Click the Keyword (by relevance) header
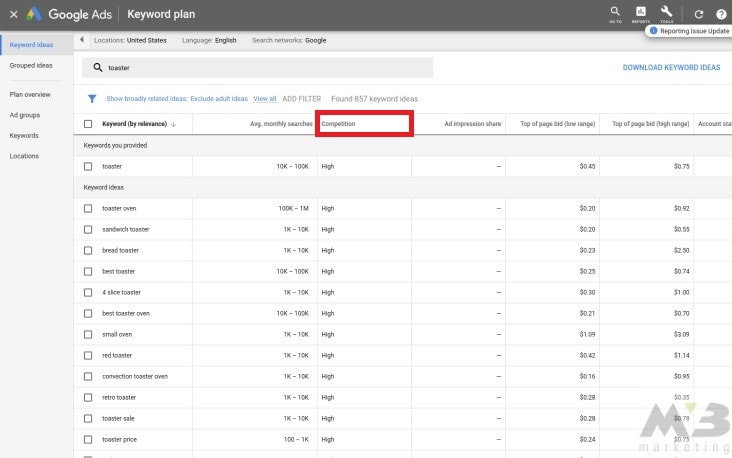This screenshot has width=732, height=458. [x=134, y=124]
